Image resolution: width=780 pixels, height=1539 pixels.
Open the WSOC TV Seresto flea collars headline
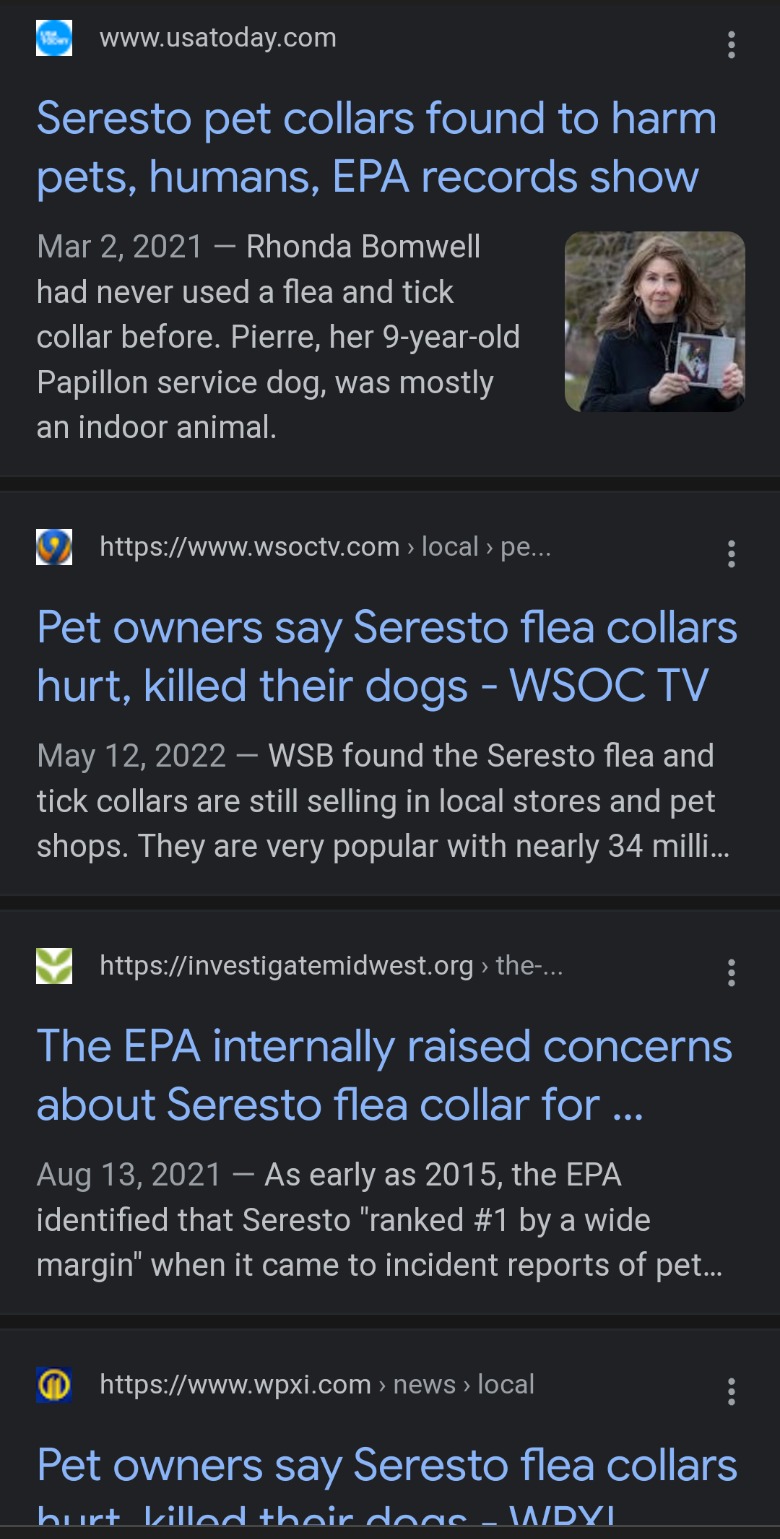coord(386,657)
